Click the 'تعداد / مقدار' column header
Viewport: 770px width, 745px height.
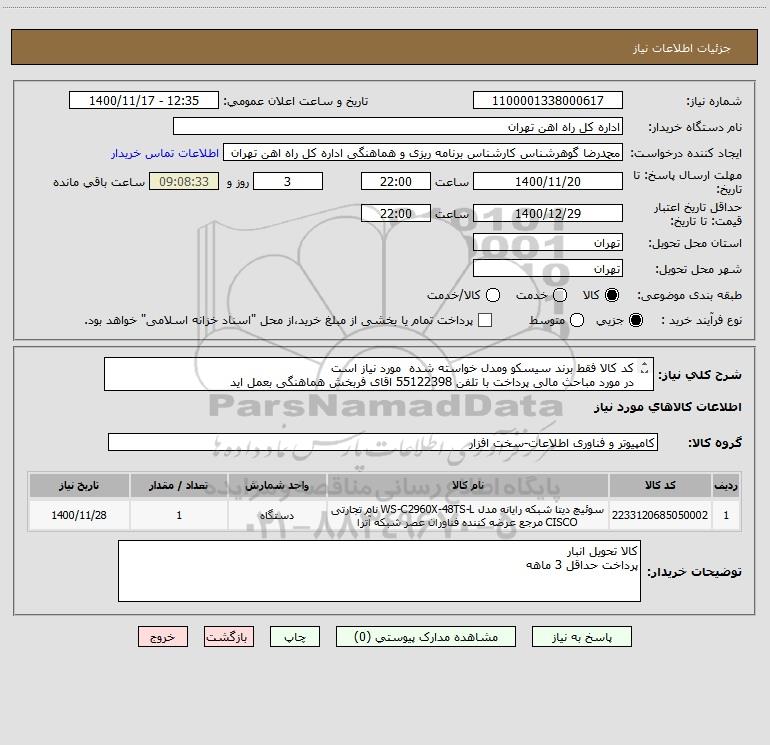point(179,485)
